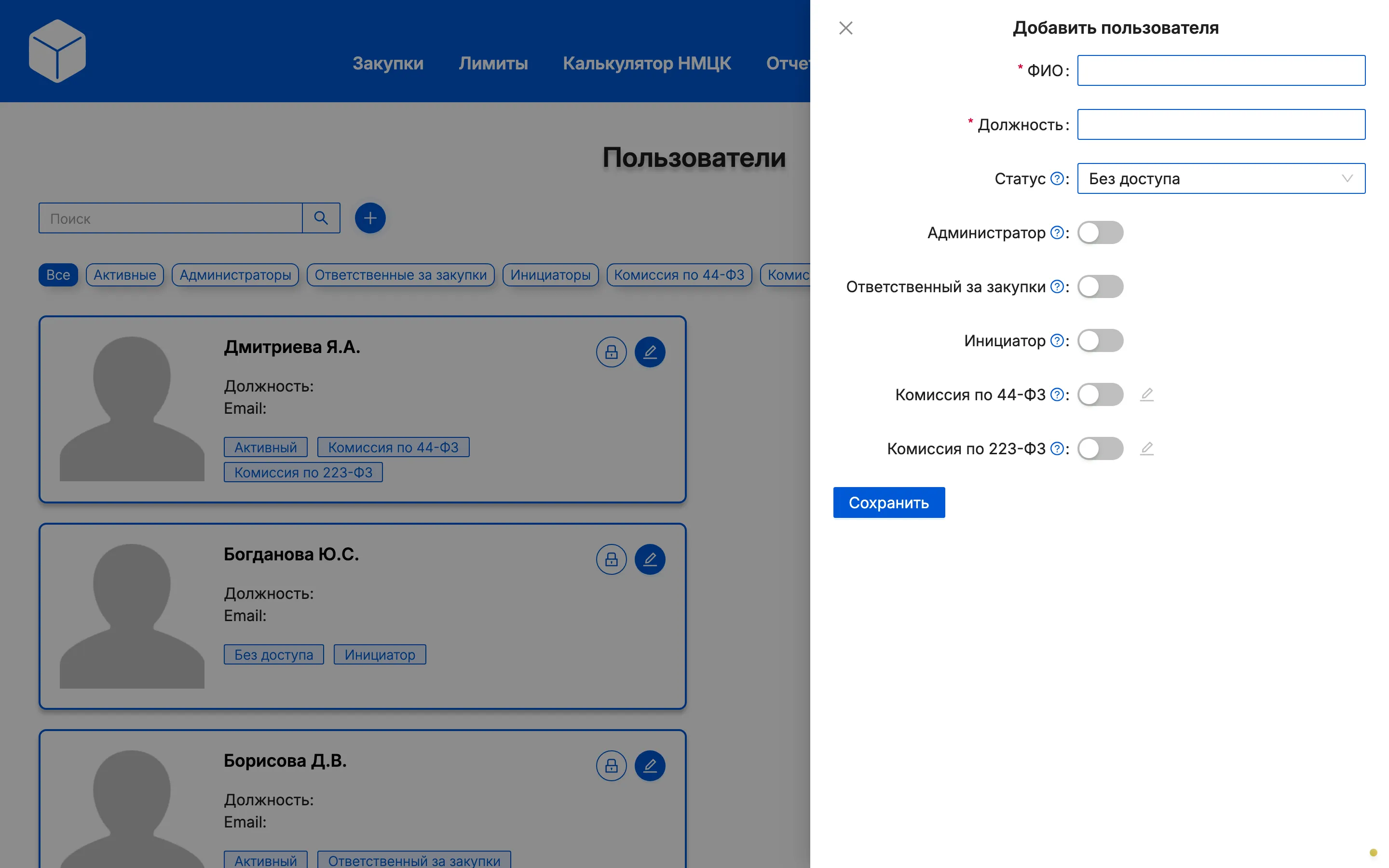Click Богданова Ю.С. avatar image
Screen dimensions: 1389x868
(x=132, y=616)
